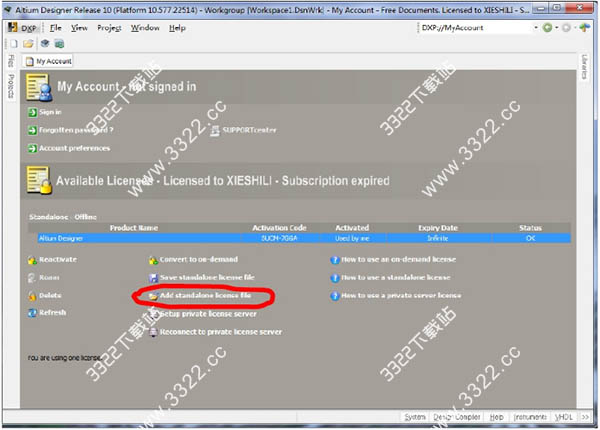Screen dimensions: 600x430
Task: Select the Altium Designer license row
Action: tap(304, 238)
